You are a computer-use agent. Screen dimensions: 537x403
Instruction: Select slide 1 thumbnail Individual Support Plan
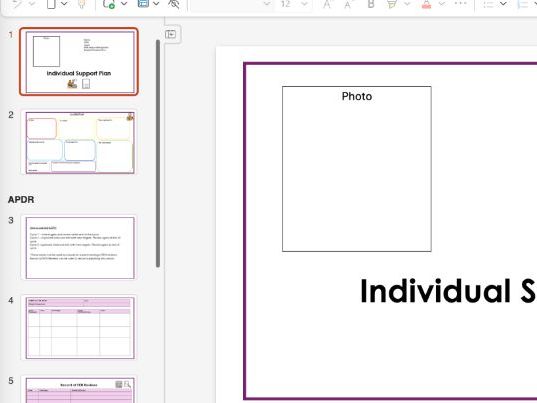coord(79,62)
